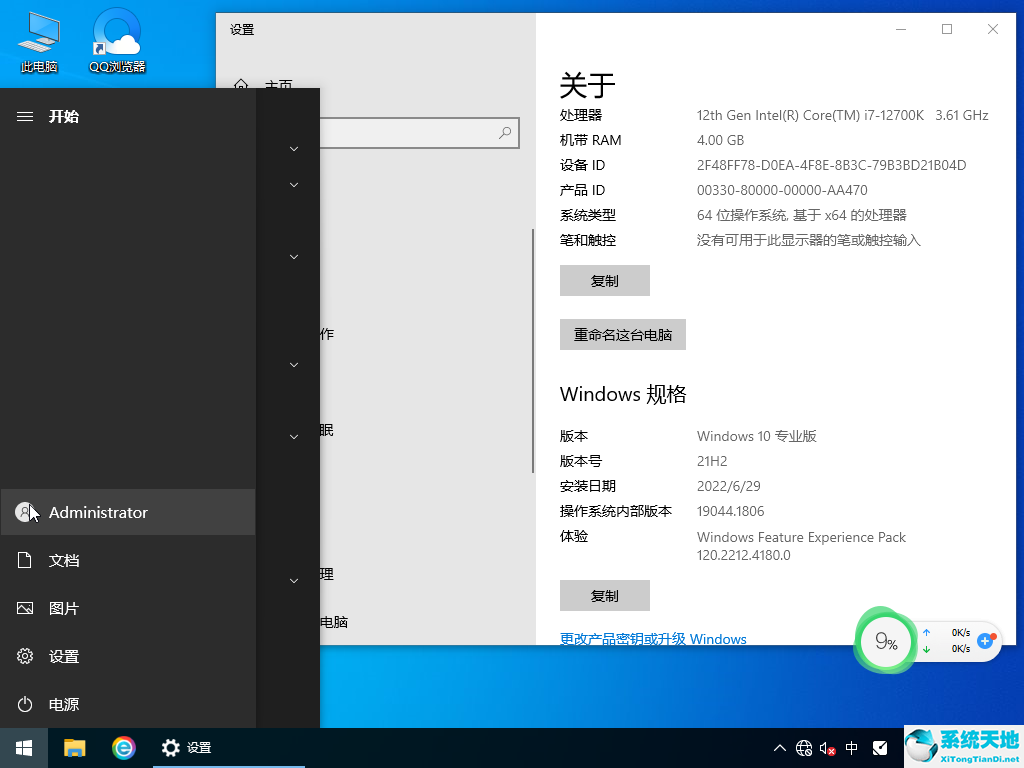The width and height of the screenshot is (1024, 768).
Task: Click the Windows Start logo button
Action: 24,748
